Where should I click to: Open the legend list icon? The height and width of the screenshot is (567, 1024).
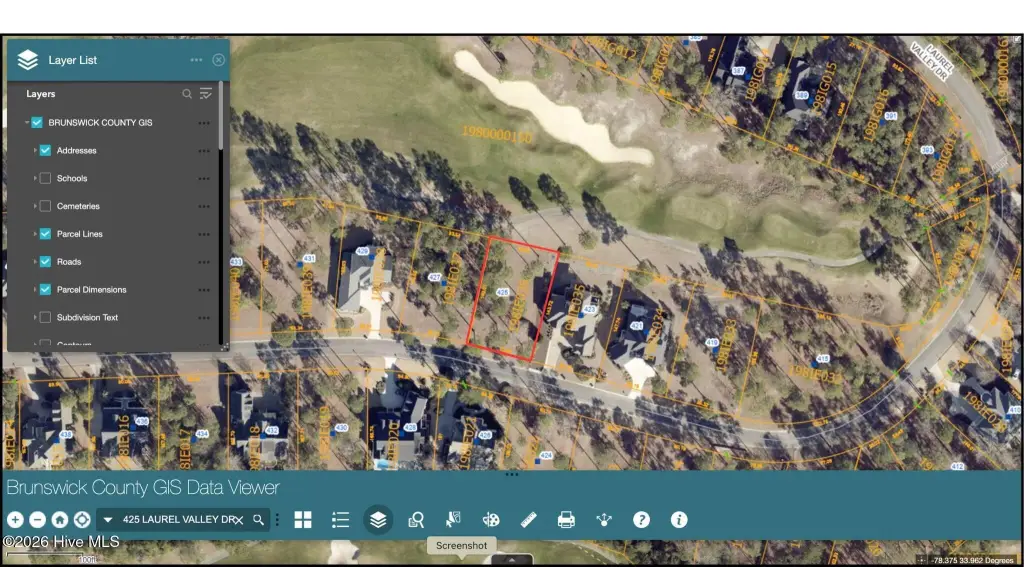click(340, 520)
